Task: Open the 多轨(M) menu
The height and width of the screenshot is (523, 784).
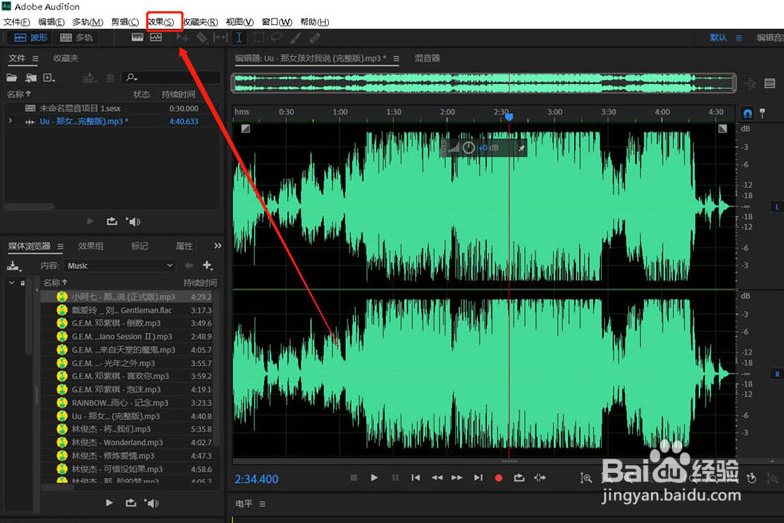Action: pyautogui.click(x=88, y=22)
